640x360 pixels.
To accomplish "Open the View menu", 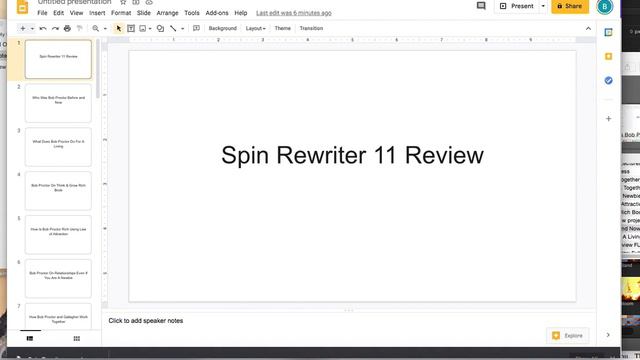I will [76, 13].
